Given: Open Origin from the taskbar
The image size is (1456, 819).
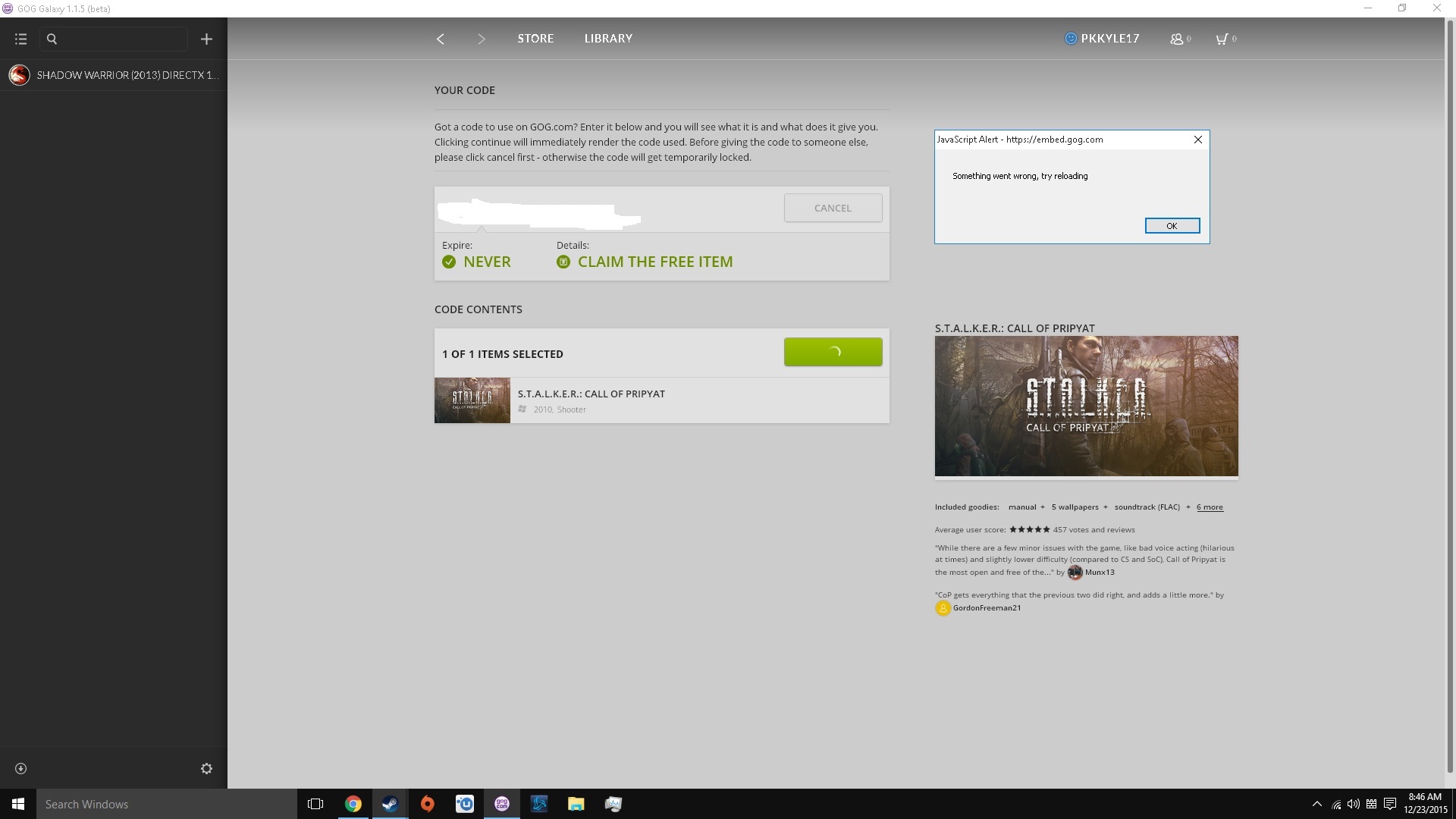Looking at the screenshot, I should tap(427, 804).
